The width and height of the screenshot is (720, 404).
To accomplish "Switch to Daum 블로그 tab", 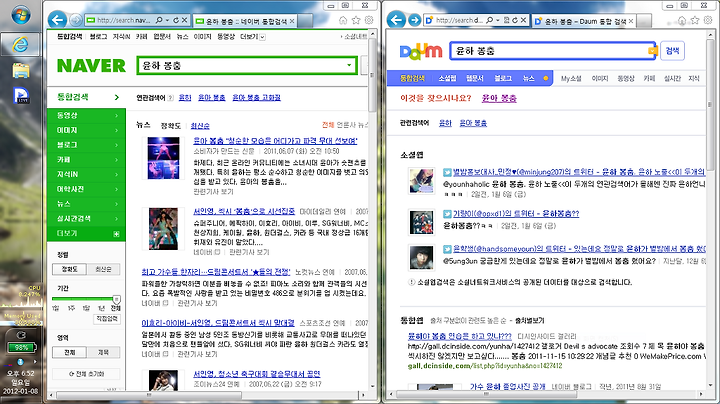I will point(503,79).
